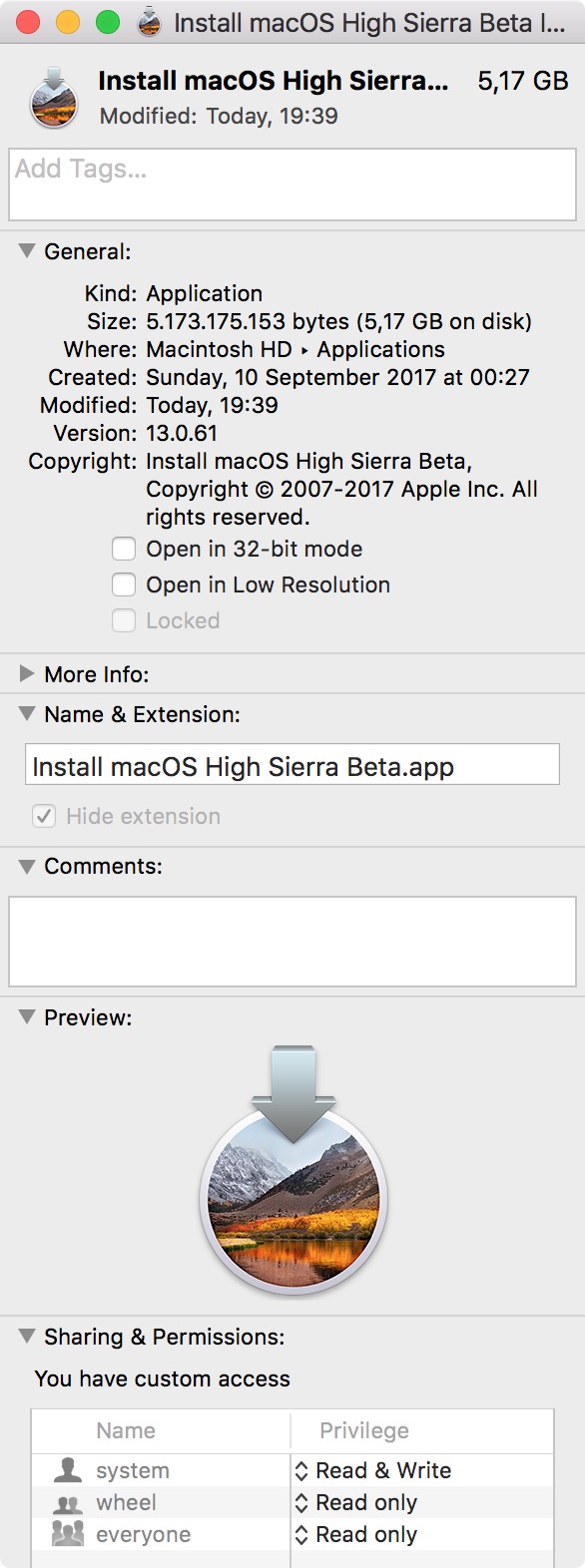Select the wheel group icon

coord(68,1503)
